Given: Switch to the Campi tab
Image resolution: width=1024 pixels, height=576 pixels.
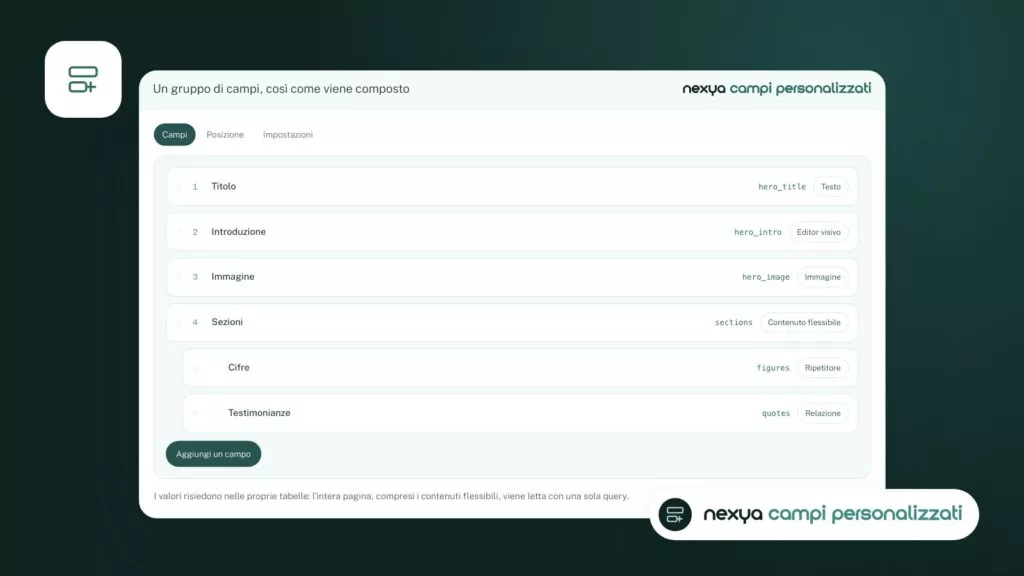Looking at the screenshot, I should (174, 135).
